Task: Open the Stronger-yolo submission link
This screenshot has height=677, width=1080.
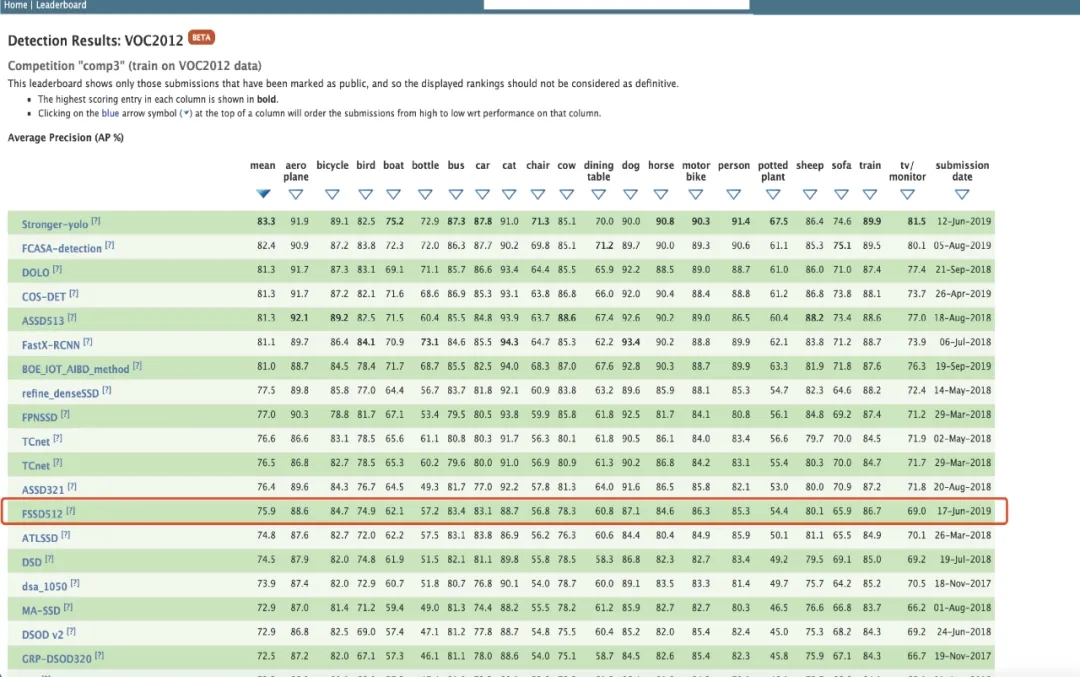Action: pos(55,224)
